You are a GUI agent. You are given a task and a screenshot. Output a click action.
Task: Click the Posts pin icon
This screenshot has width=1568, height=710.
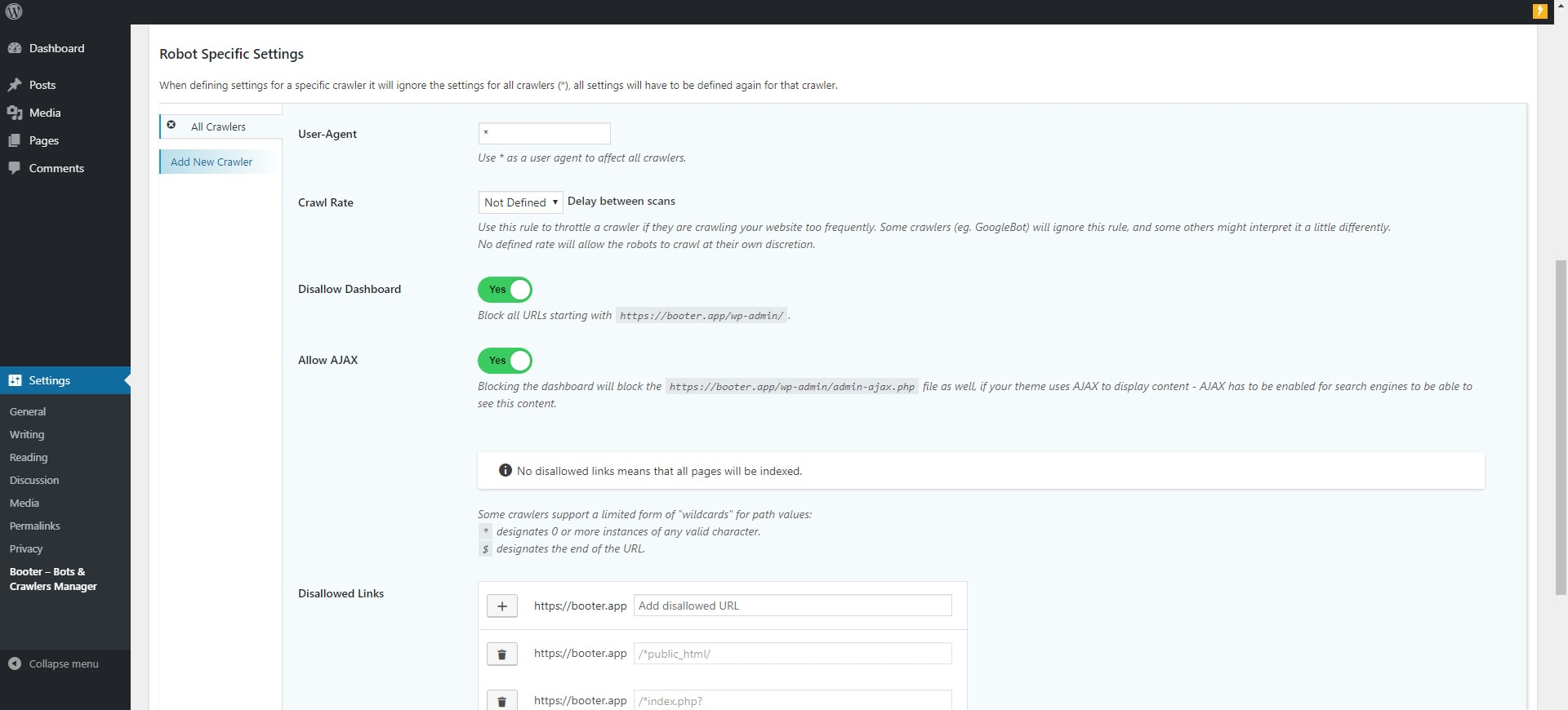coord(15,85)
